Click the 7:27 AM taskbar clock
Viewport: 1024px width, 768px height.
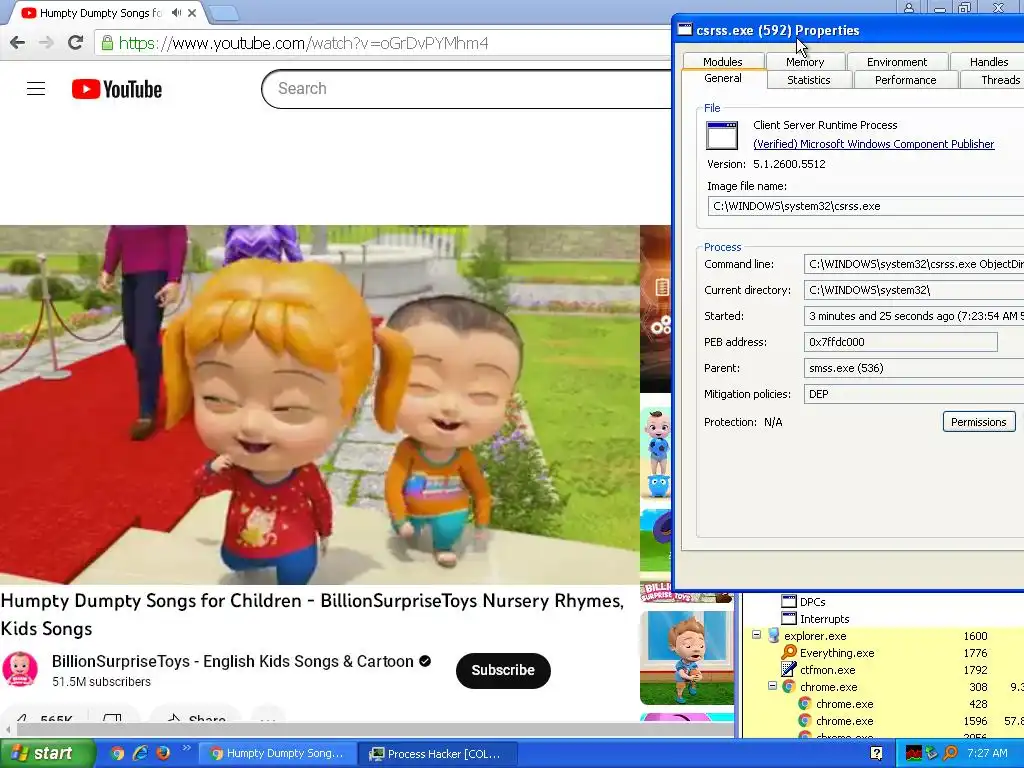[987, 753]
